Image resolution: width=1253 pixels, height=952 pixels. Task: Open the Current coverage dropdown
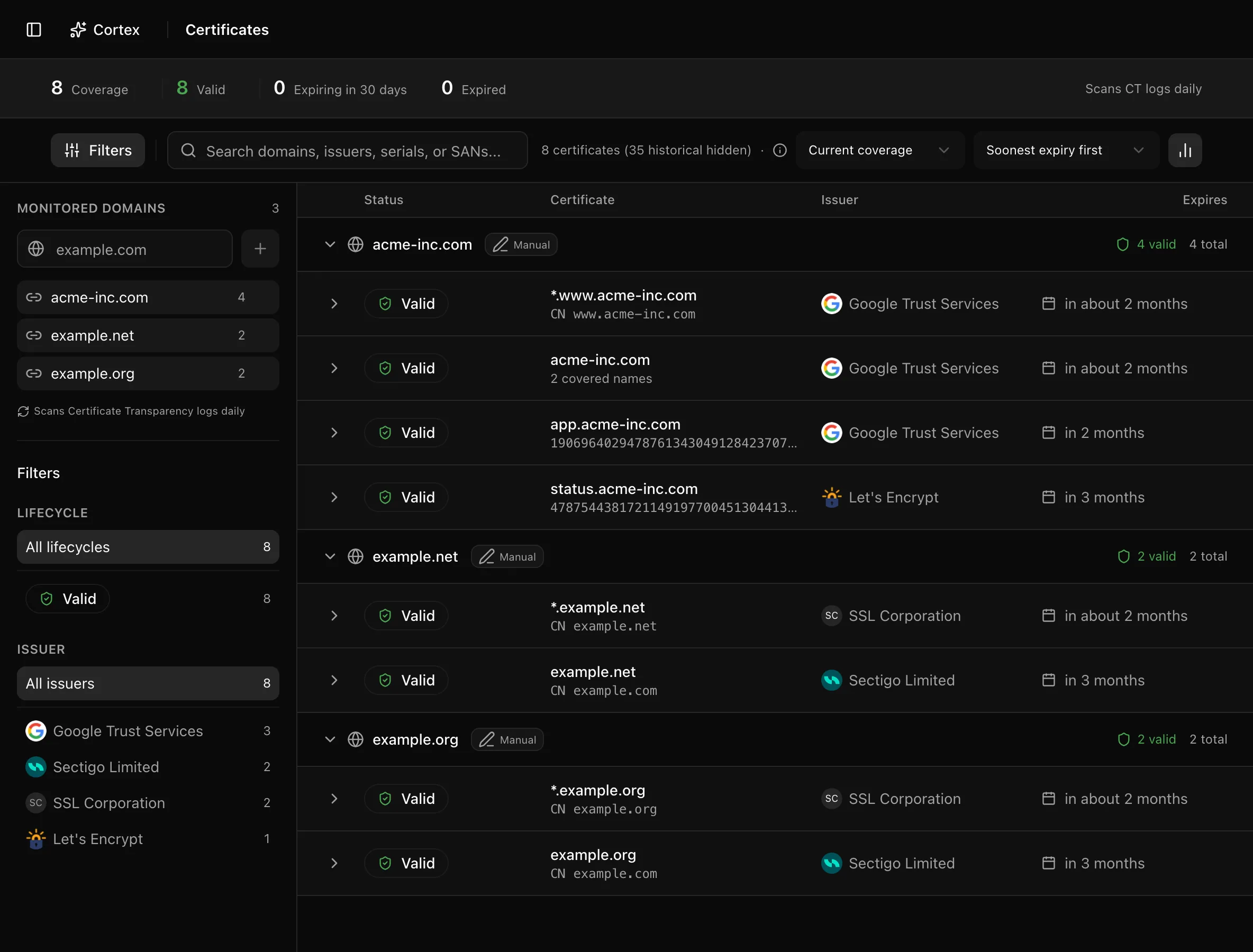880,150
